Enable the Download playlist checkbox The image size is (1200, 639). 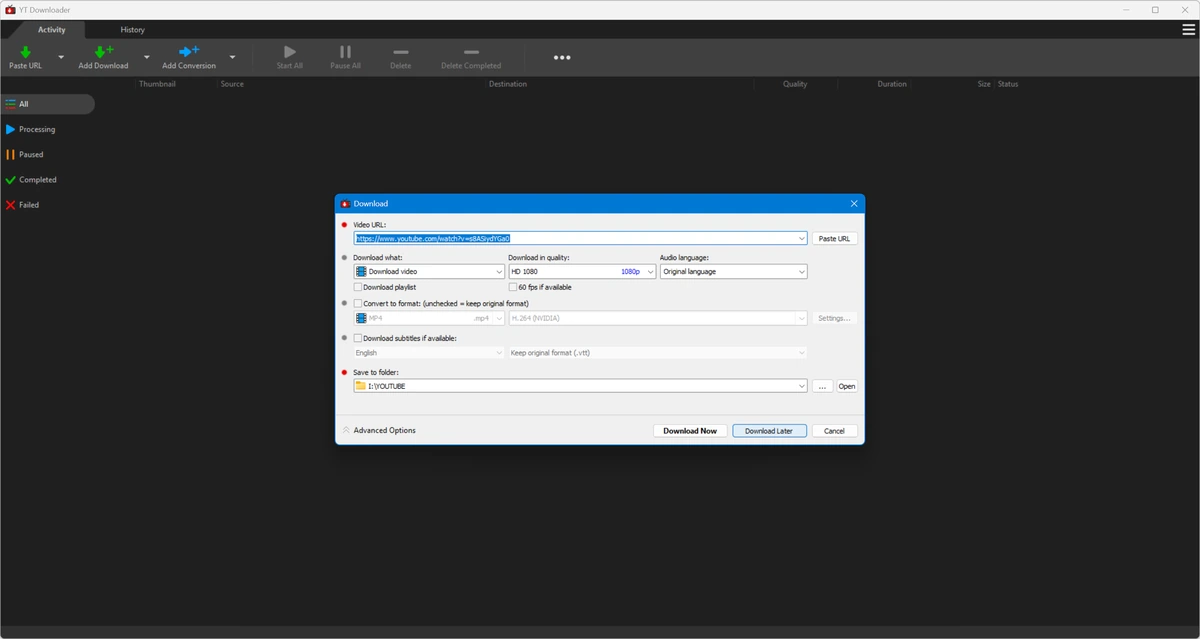coord(358,287)
